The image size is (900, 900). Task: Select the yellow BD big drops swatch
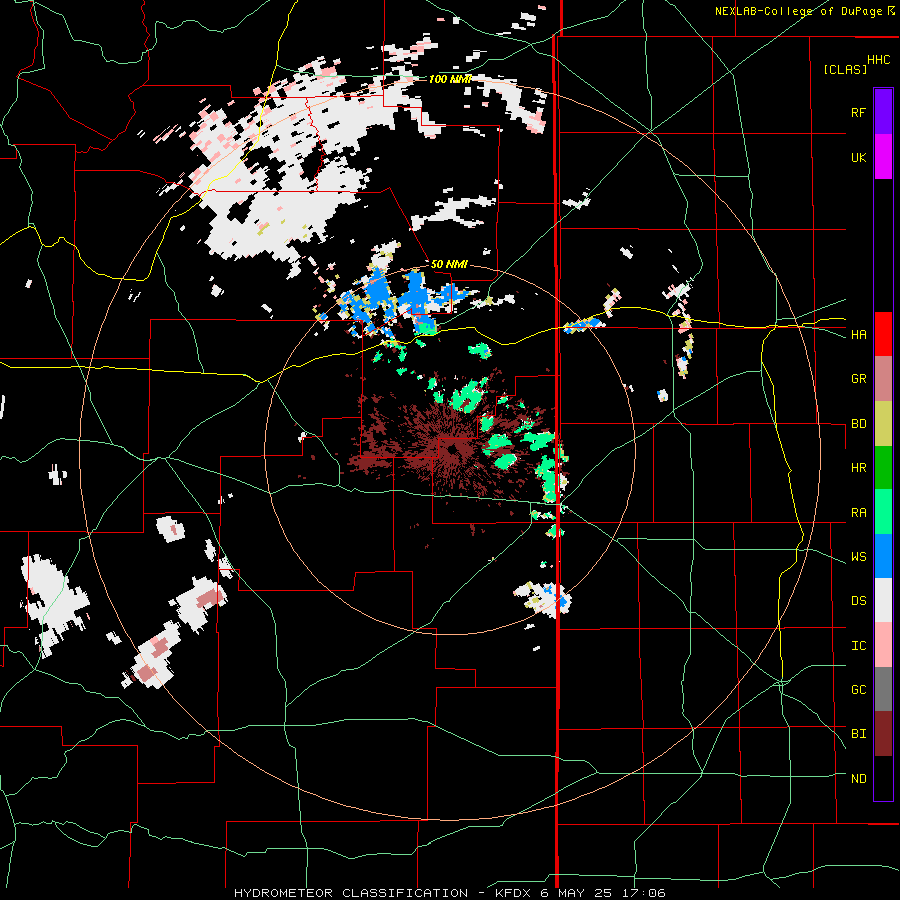(883, 423)
